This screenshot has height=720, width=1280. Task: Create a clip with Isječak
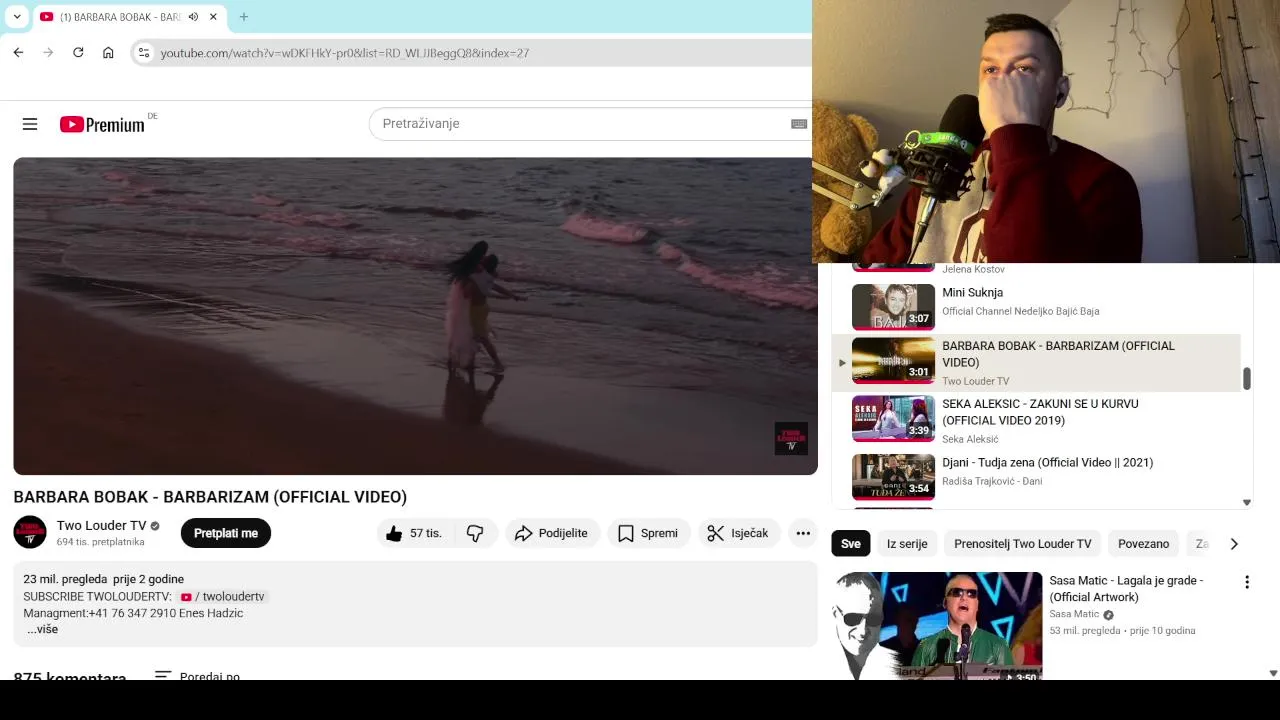coord(738,533)
